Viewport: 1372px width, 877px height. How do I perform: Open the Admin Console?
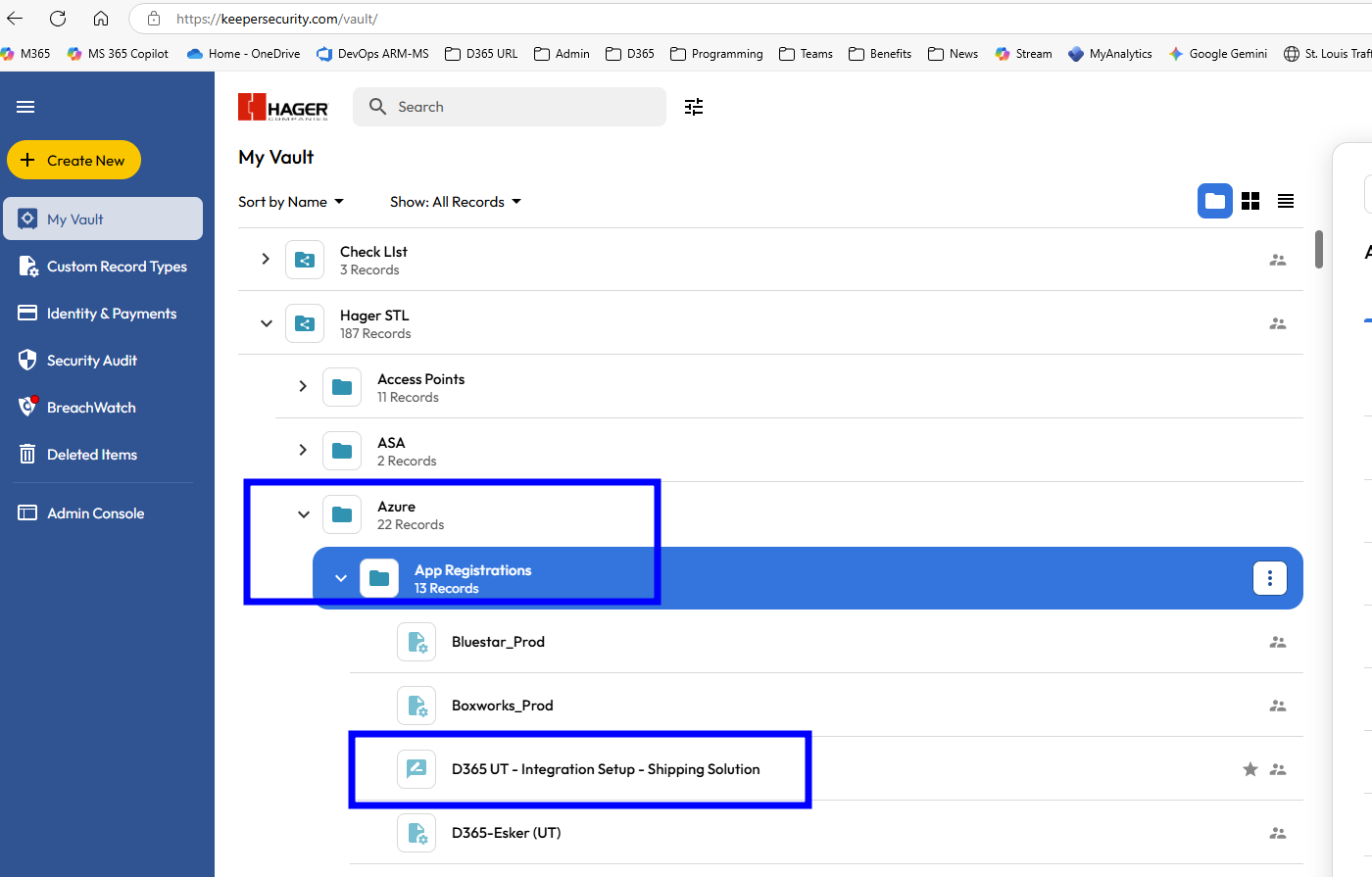point(81,513)
